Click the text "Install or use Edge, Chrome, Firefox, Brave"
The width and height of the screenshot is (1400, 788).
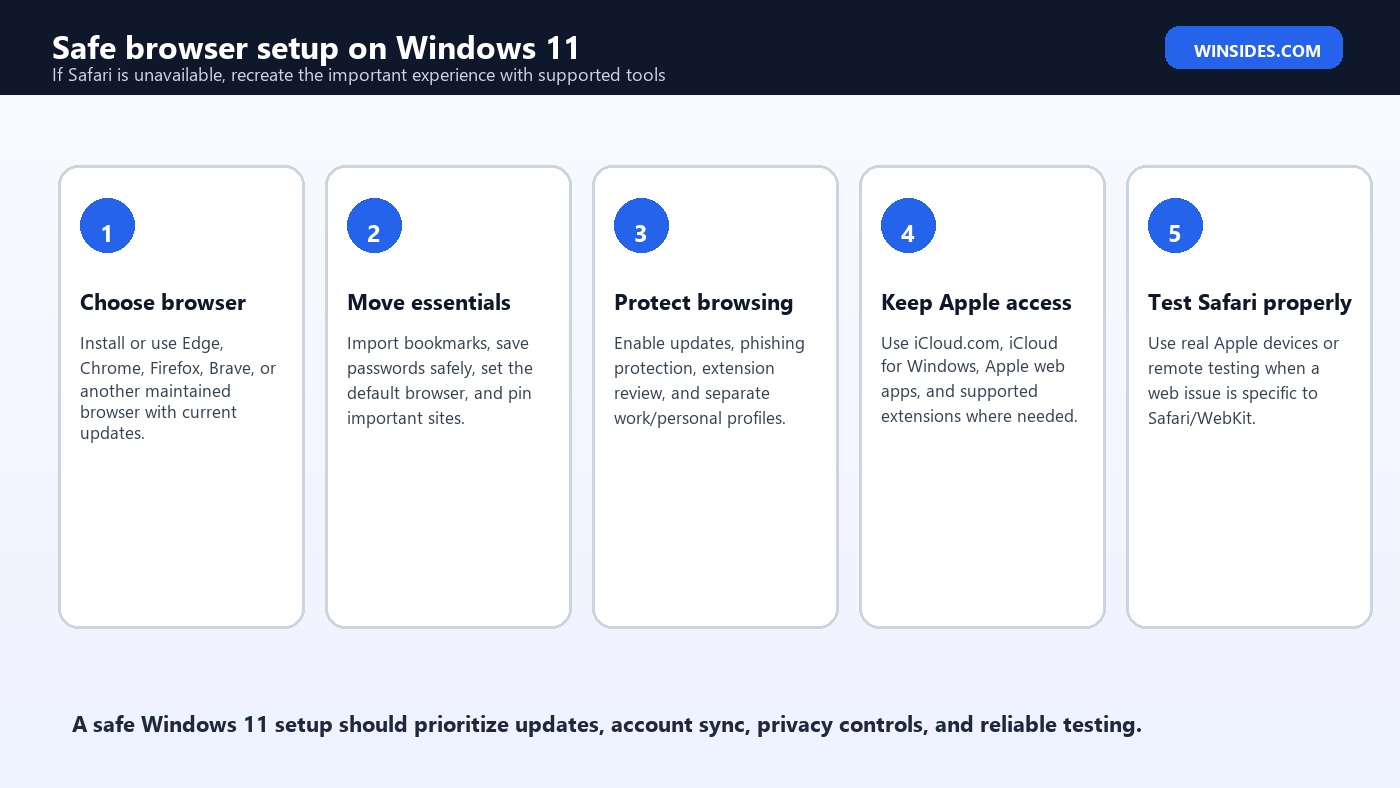tap(178, 388)
